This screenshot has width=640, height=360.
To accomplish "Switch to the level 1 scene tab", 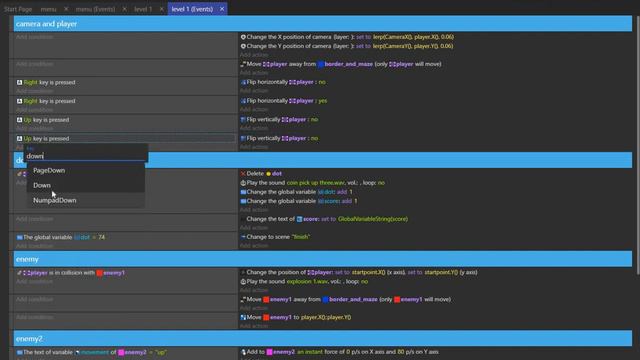I will pos(143,9).
